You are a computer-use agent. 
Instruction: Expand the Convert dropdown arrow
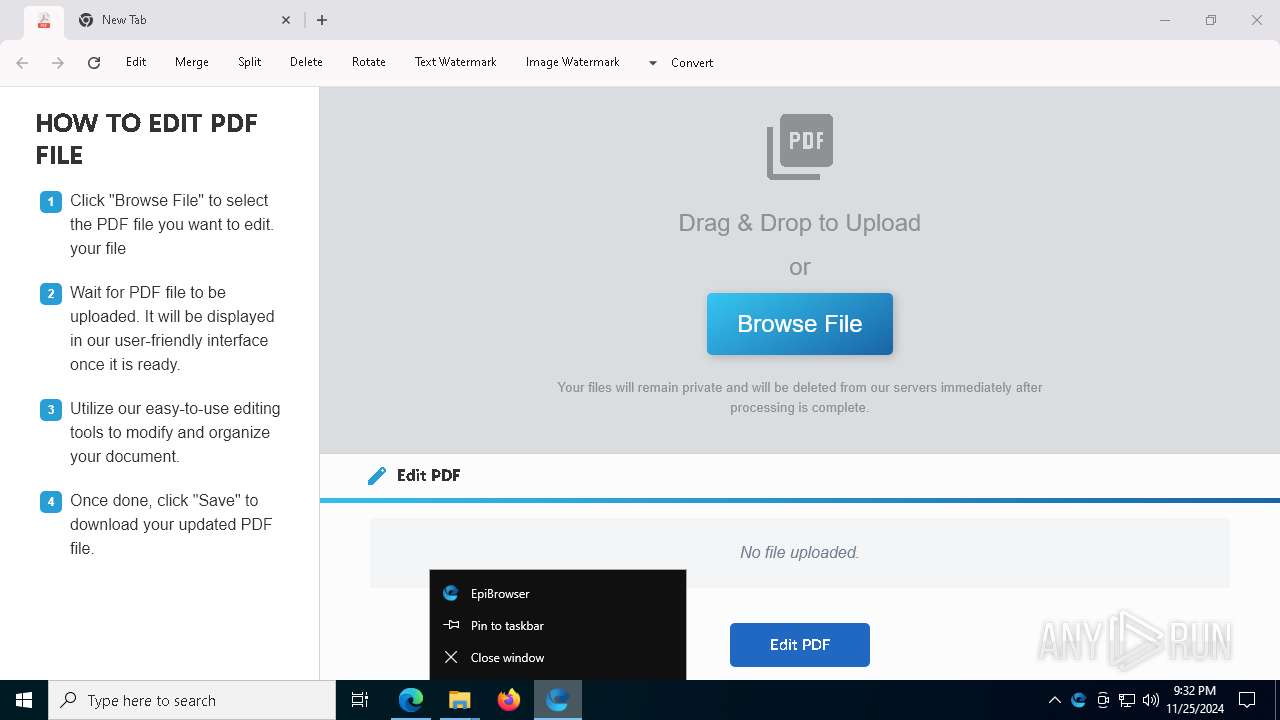click(x=653, y=63)
